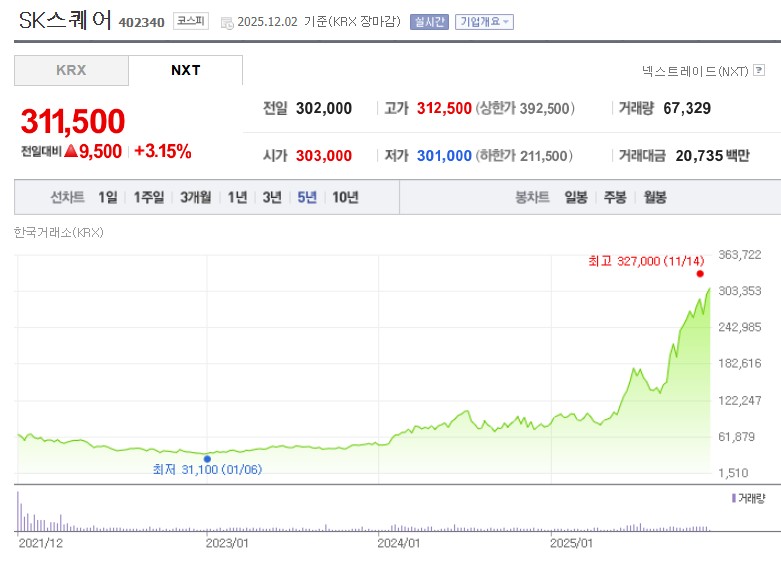The height and width of the screenshot is (563, 781).
Task: Click the 저가 value 301,000
Action: pyautogui.click(x=444, y=156)
